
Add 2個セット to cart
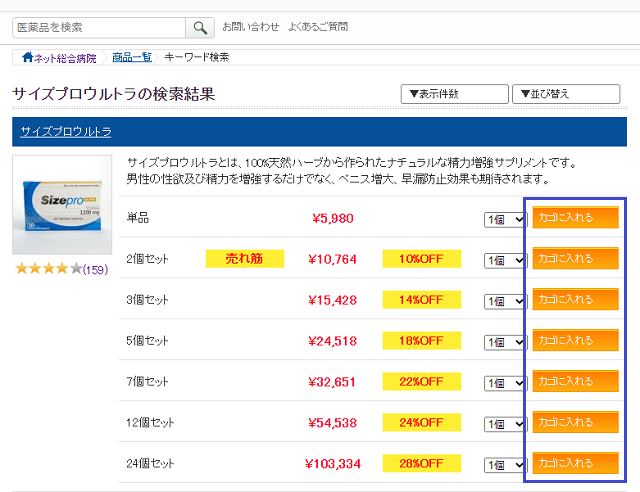click(x=576, y=258)
